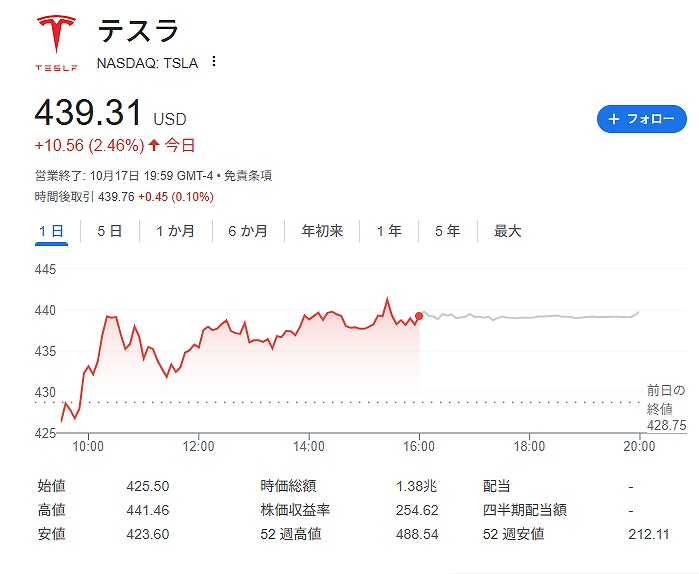Click the 前日の終値 previous close label
The image size is (699, 574).
click(x=666, y=399)
